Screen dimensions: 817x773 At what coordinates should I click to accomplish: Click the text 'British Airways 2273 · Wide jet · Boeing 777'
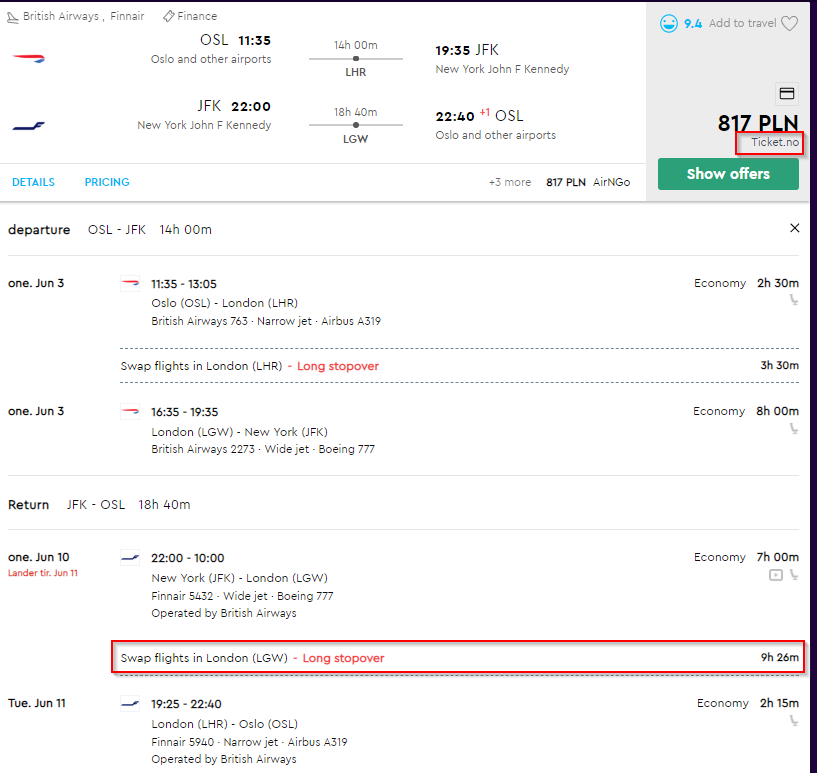click(x=263, y=449)
